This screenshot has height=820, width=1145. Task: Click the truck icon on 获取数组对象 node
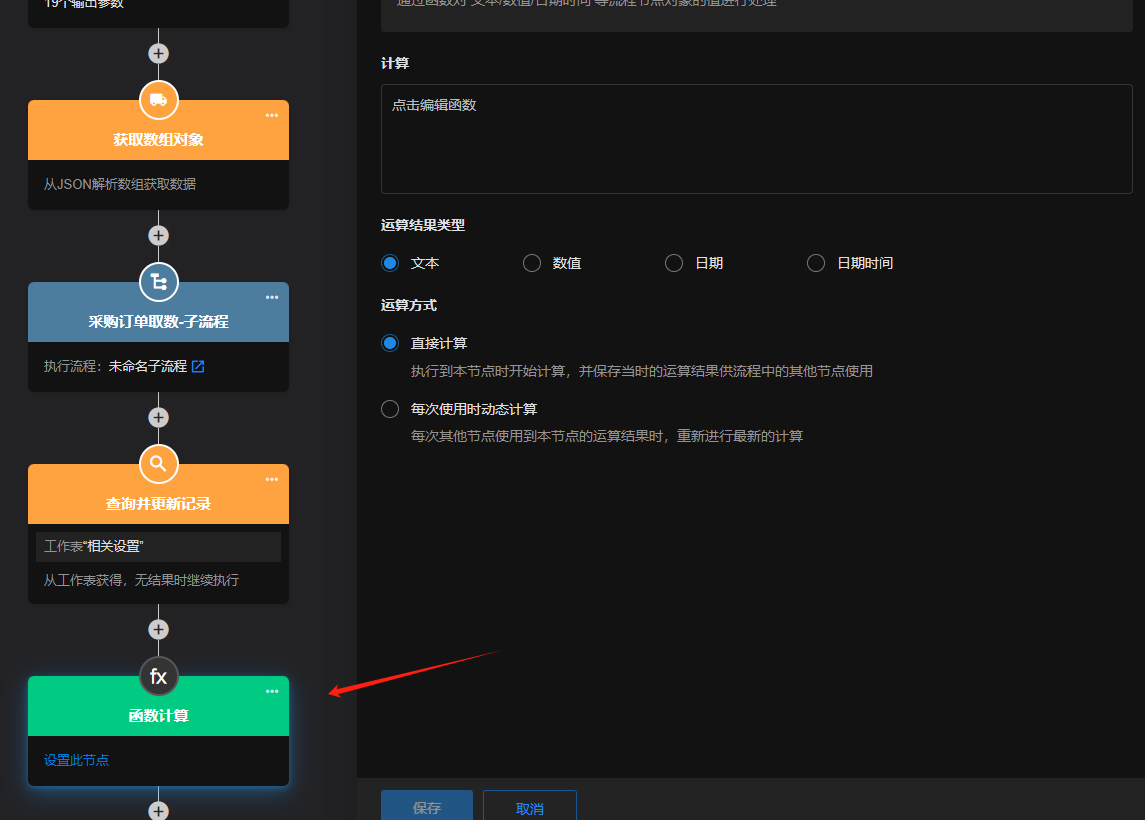[x=158, y=100]
